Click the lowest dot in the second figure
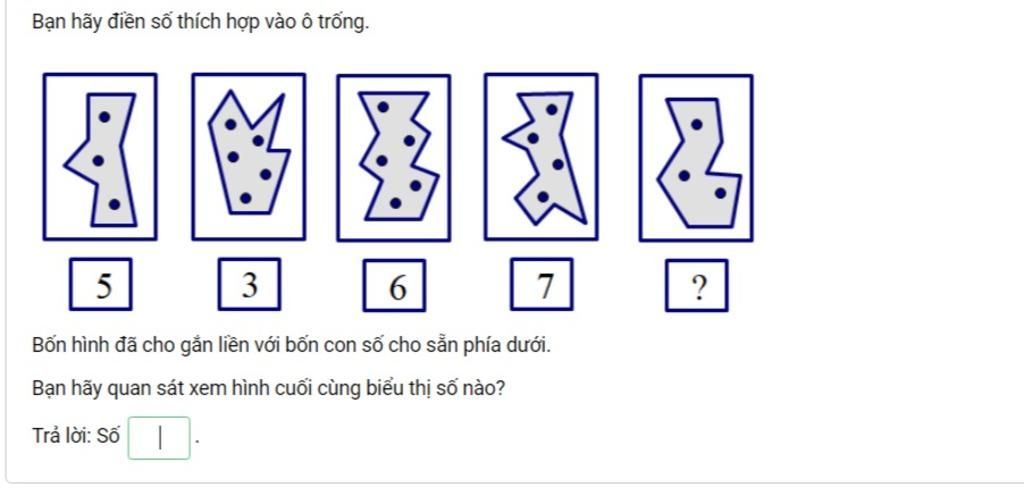This screenshot has width=1024, height=496. [x=246, y=198]
